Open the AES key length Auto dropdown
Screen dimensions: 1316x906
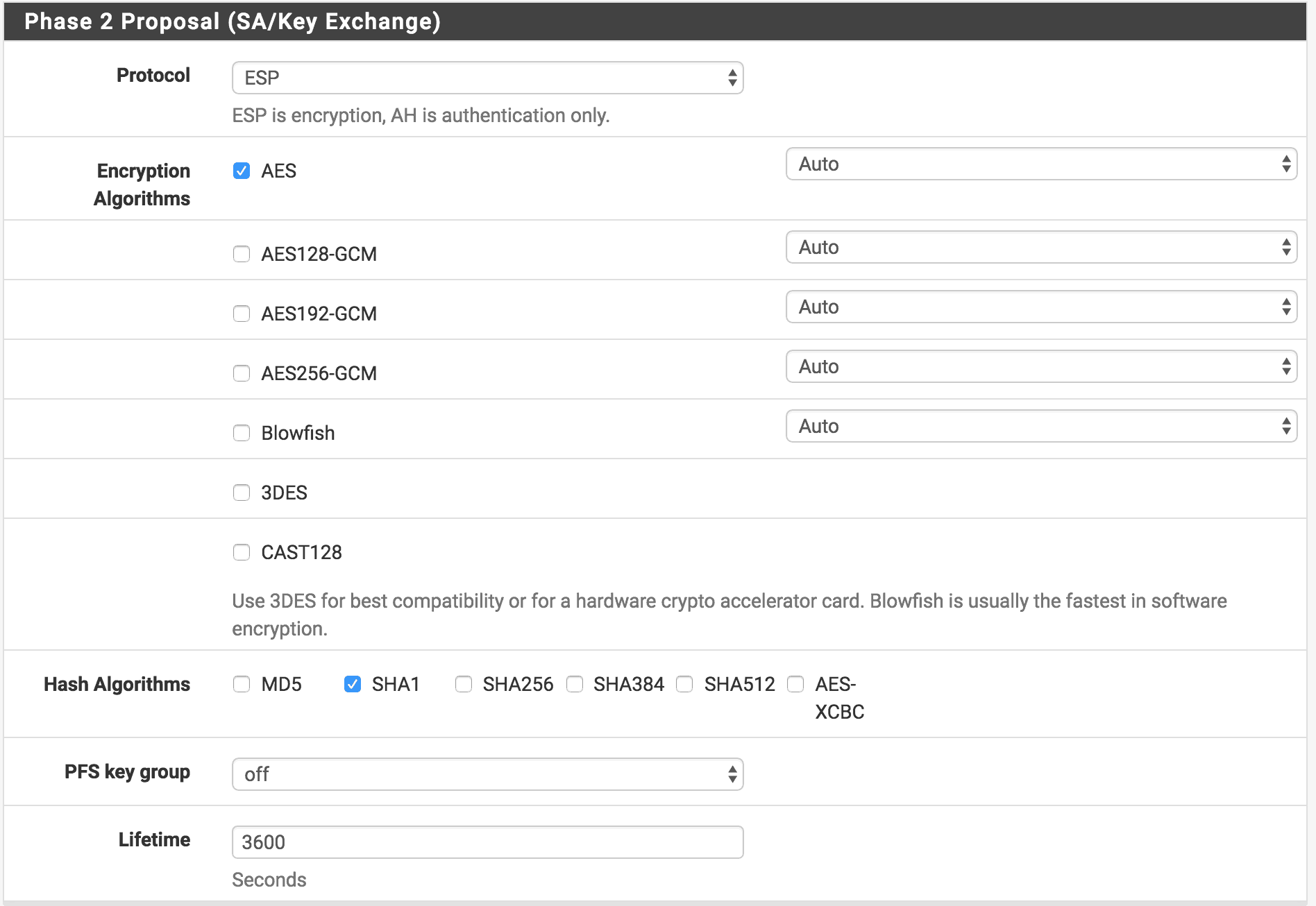click(1041, 164)
